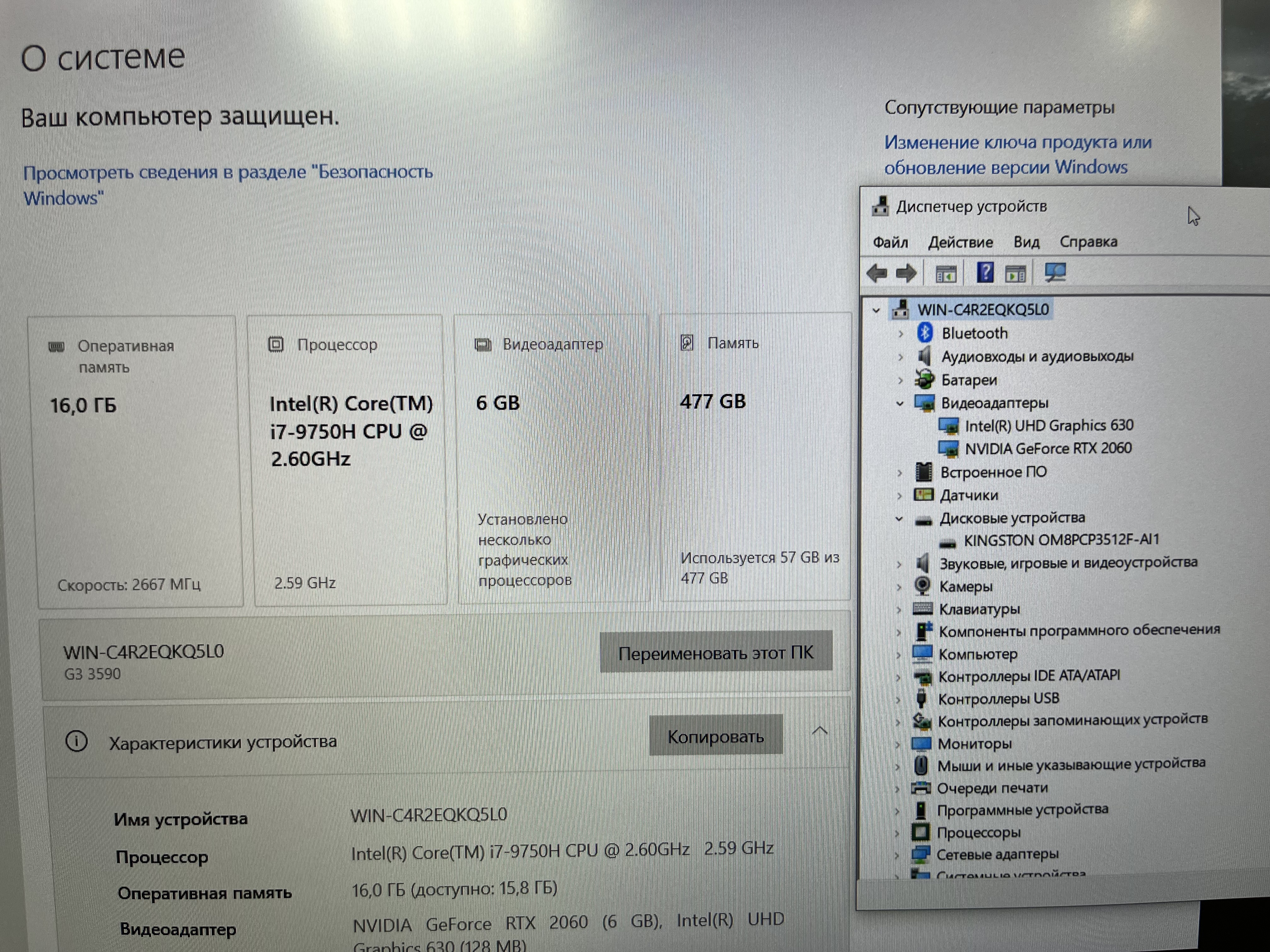Collapse the Характеристики устройства section chevron
The width and height of the screenshot is (1270, 952).
tap(820, 731)
